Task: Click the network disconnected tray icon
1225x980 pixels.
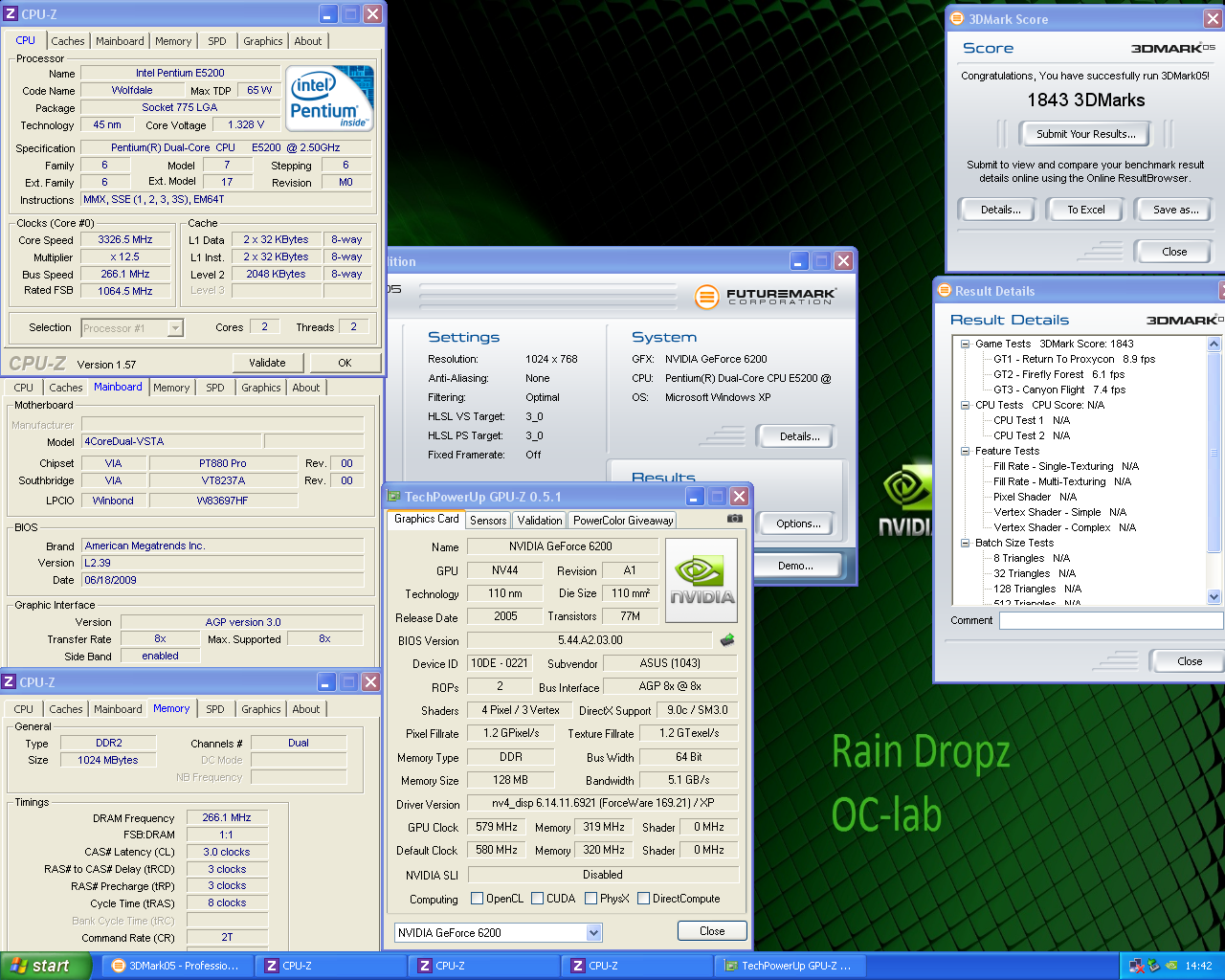Action: 1137,966
